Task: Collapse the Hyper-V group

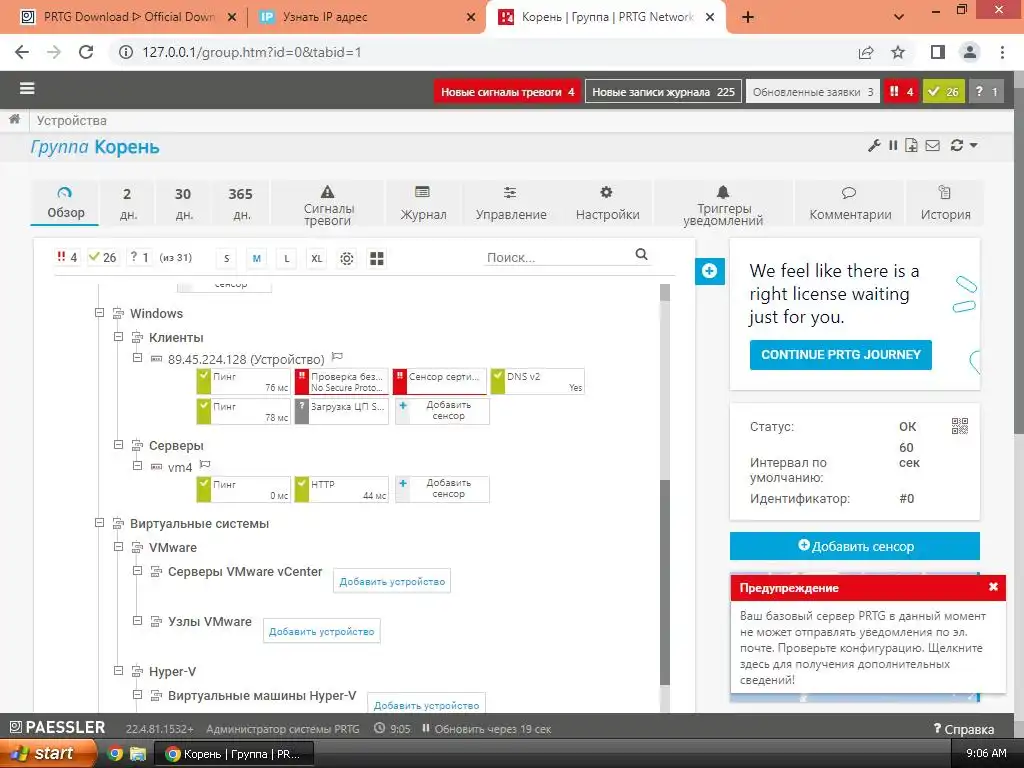Action: (x=118, y=671)
